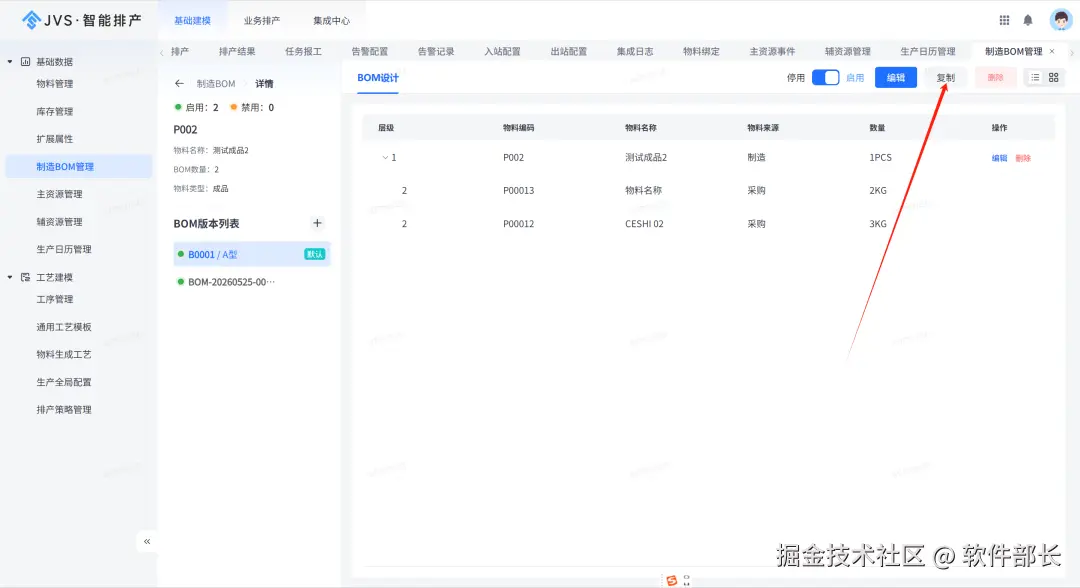Open 物料生成工艺 in sidebar

point(63,355)
